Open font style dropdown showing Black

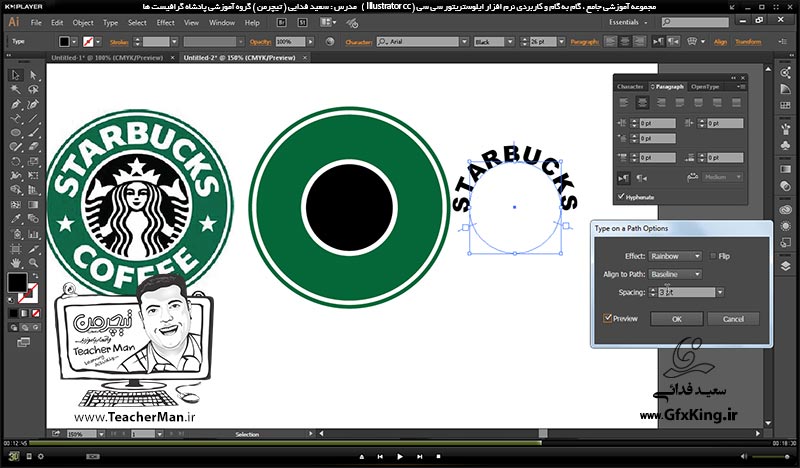[x=510, y=42]
